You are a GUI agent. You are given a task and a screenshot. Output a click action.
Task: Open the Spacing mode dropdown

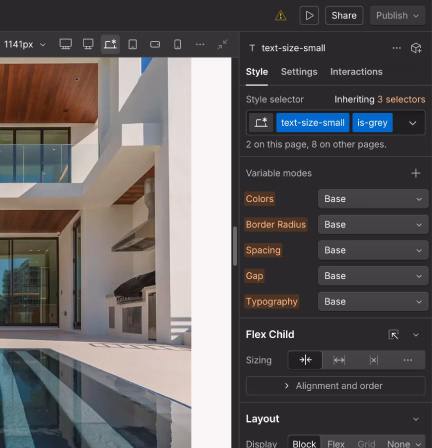click(373, 250)
